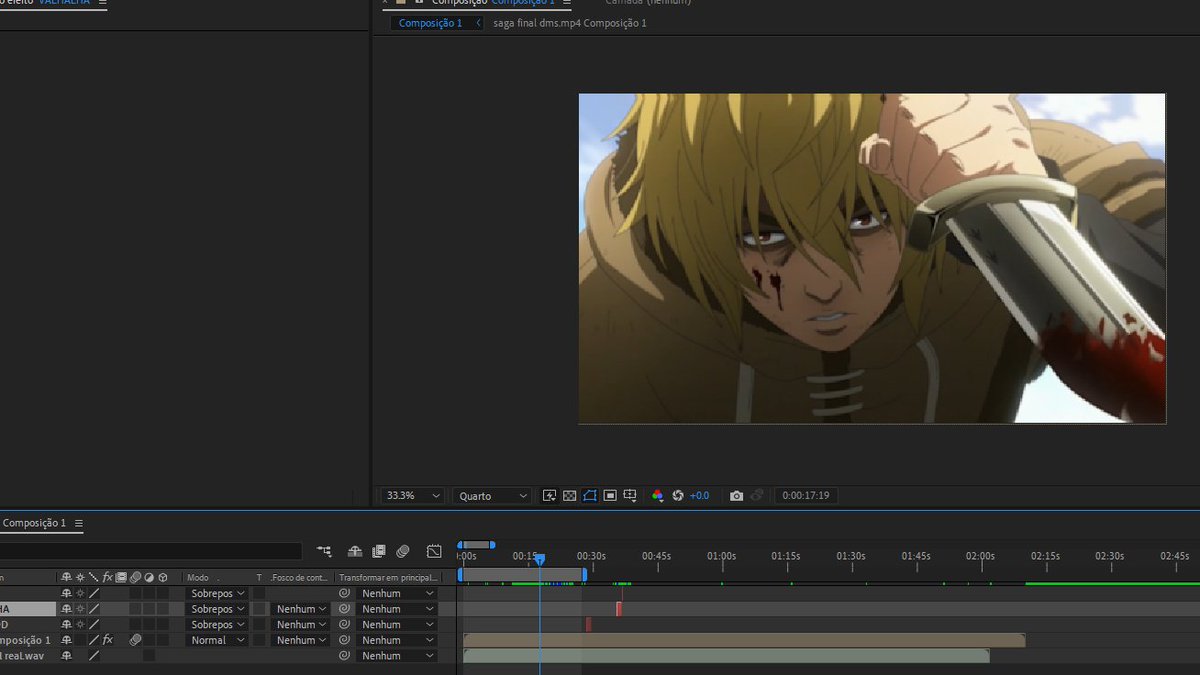Open the composition mini-flowchart icon

pos(324,551)
